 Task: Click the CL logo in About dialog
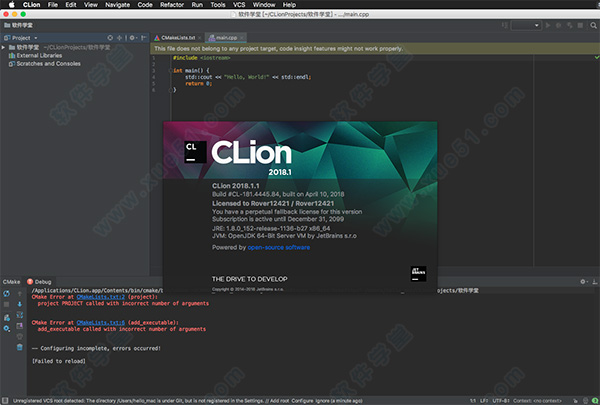point(195,152)
